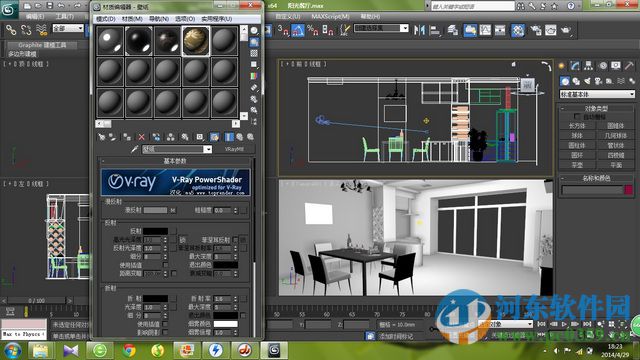Toggle 使用插值 checkbox in 反射 section
The height and width of the screenshot is (360, 640).
165,265
